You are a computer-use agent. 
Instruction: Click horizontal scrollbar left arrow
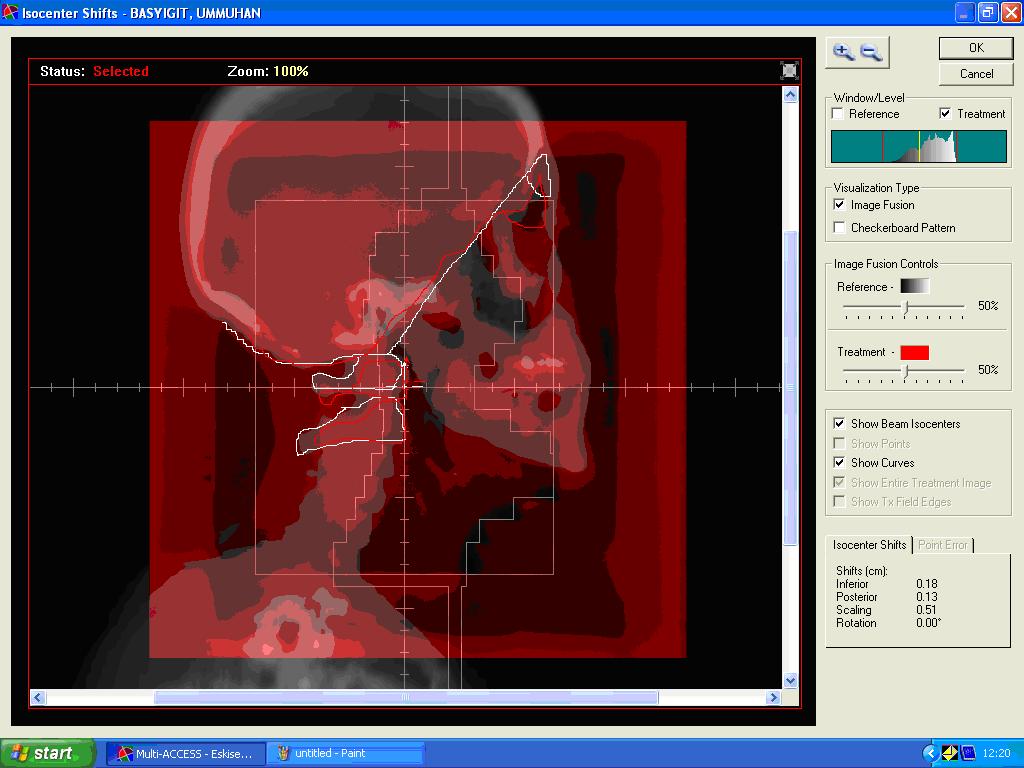coord(38,697)
